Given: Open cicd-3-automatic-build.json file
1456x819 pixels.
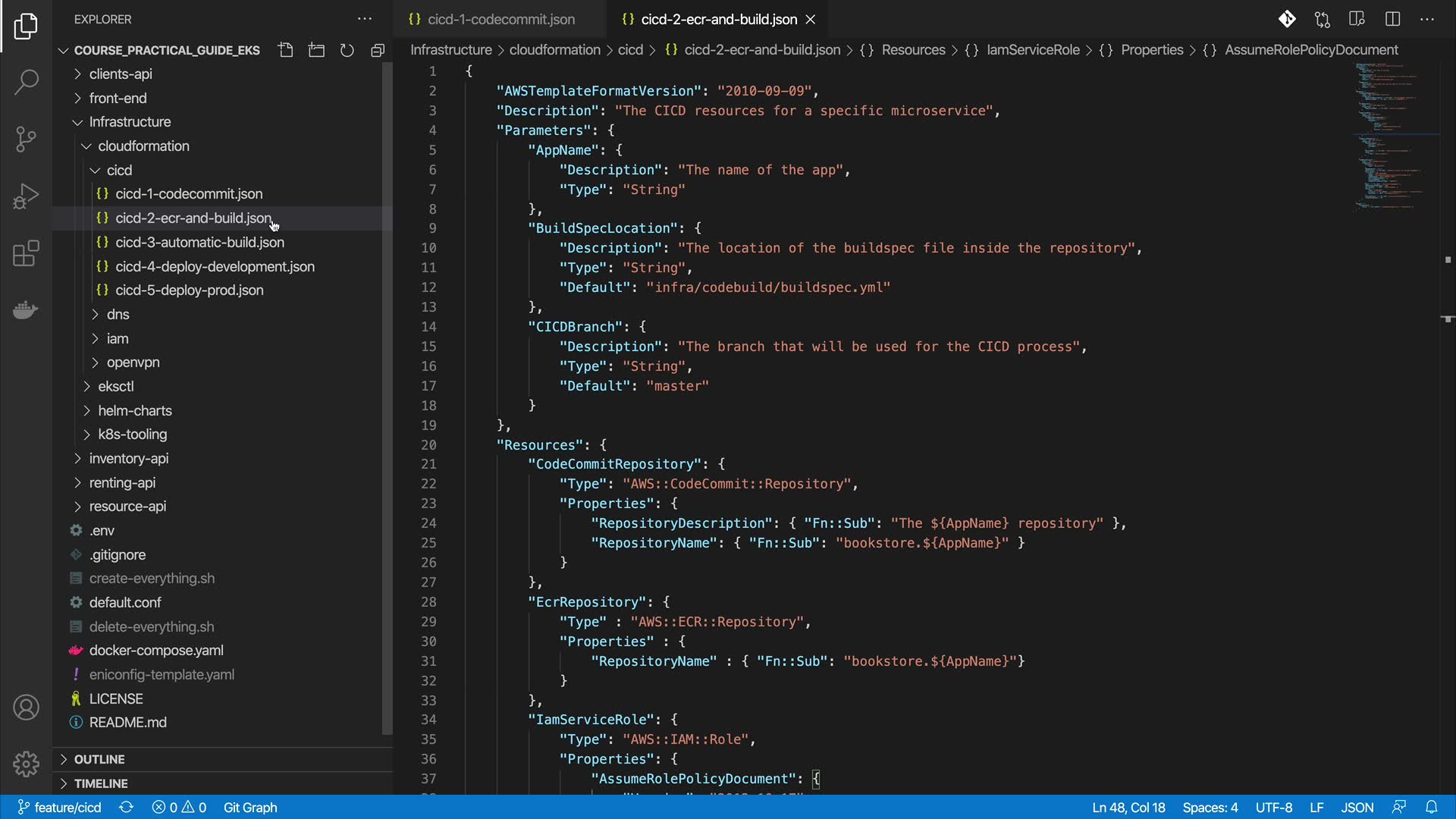Looking at the screenshot, I should (199, 242).
